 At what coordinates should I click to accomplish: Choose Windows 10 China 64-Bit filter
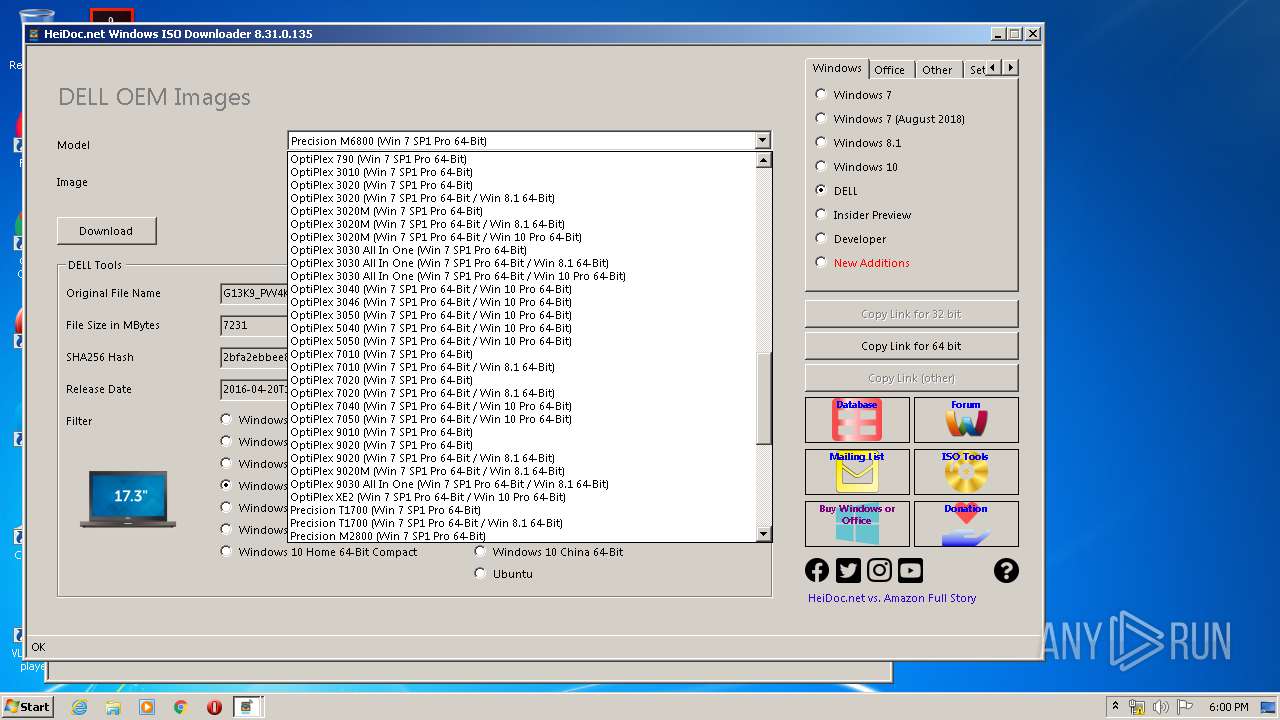480,552
